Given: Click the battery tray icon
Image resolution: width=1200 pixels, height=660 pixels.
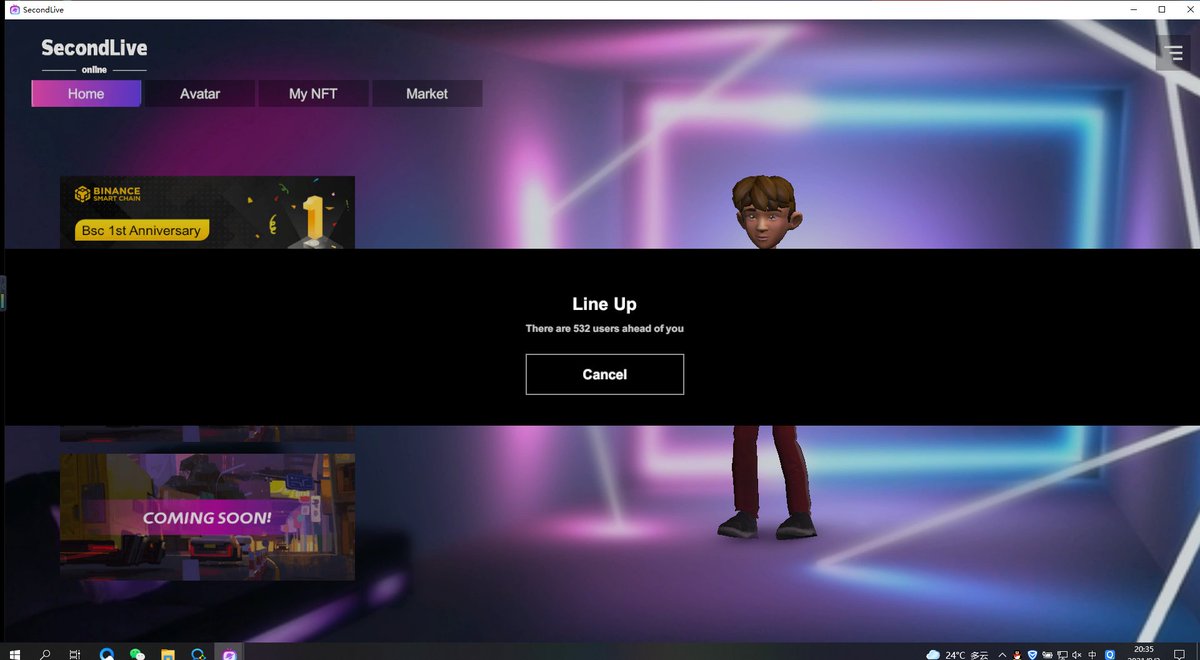Looking at the screenshot, I should [1047, 655].
